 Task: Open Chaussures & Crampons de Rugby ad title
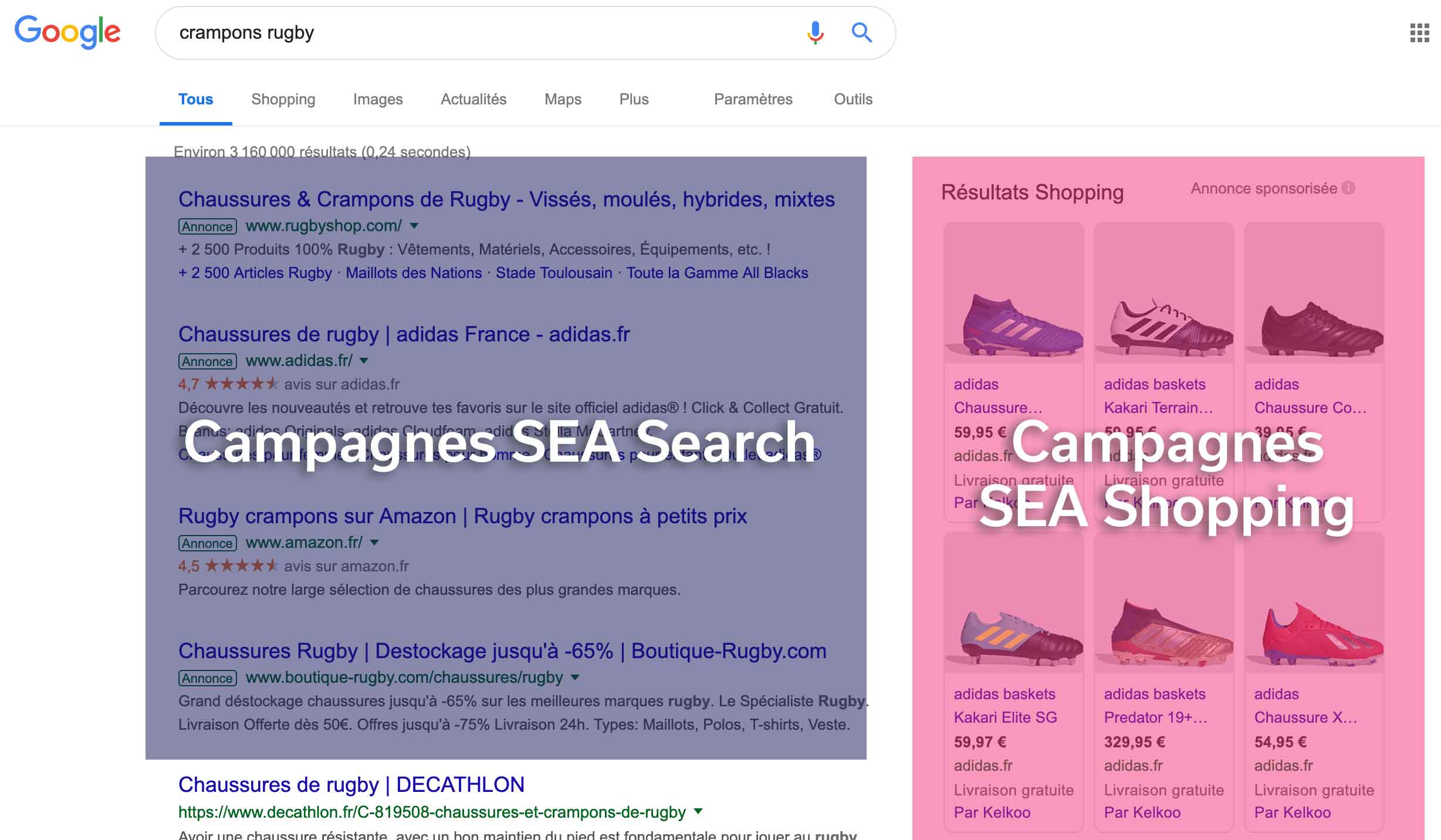506,199
